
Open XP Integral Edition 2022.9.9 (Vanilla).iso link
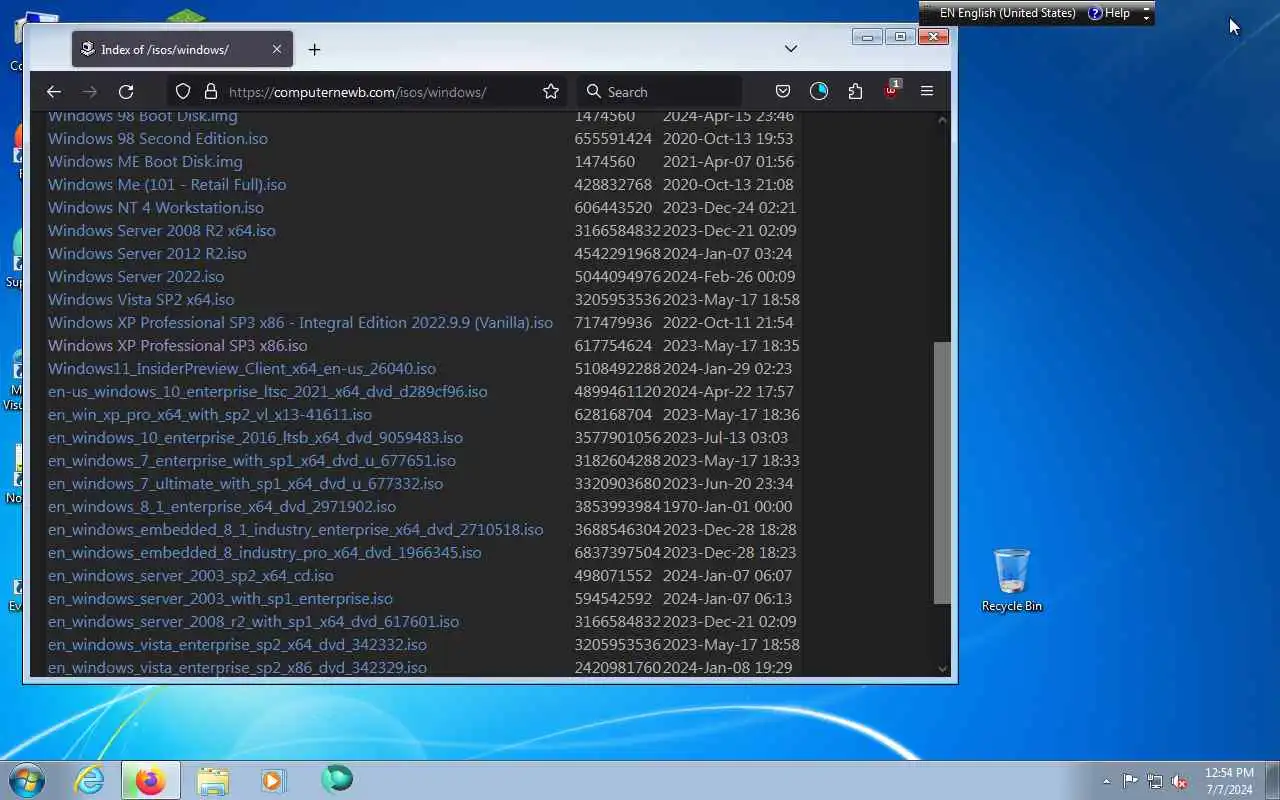point(300,323)
